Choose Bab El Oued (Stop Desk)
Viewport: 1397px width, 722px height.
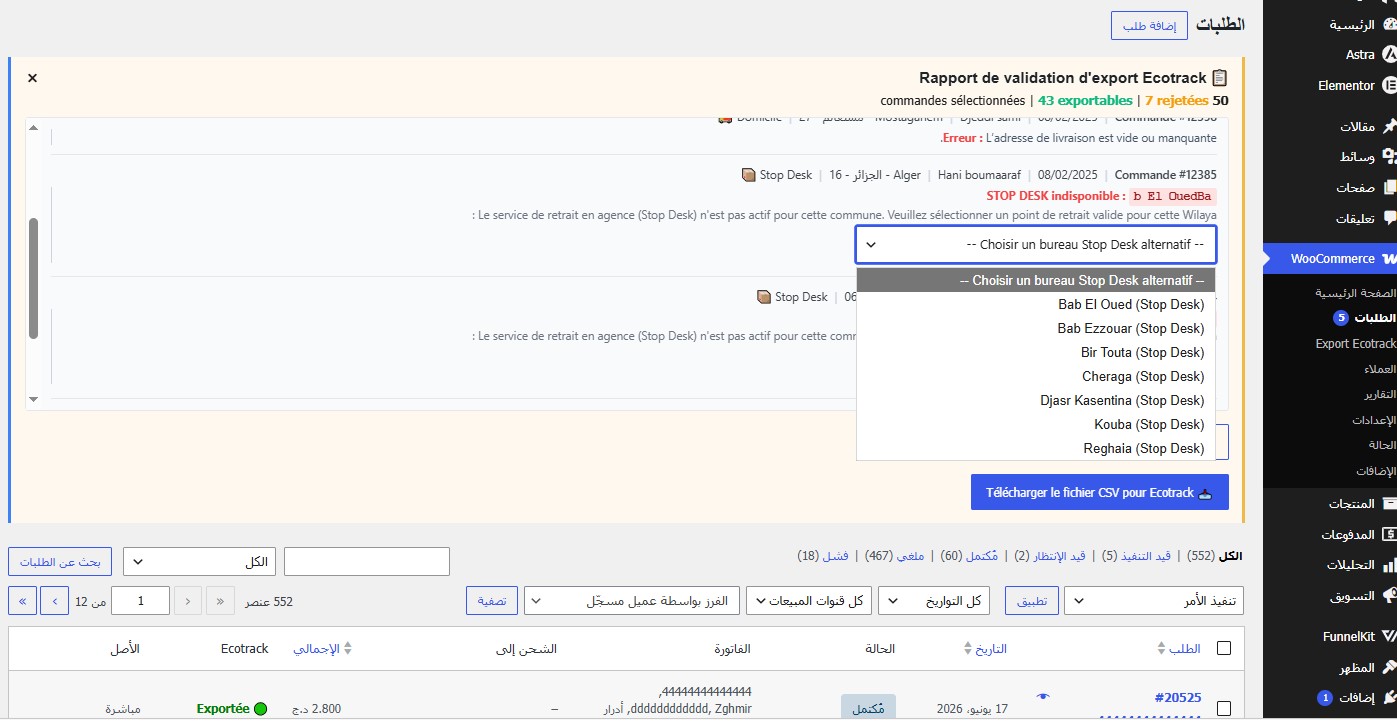point(1036,304)
